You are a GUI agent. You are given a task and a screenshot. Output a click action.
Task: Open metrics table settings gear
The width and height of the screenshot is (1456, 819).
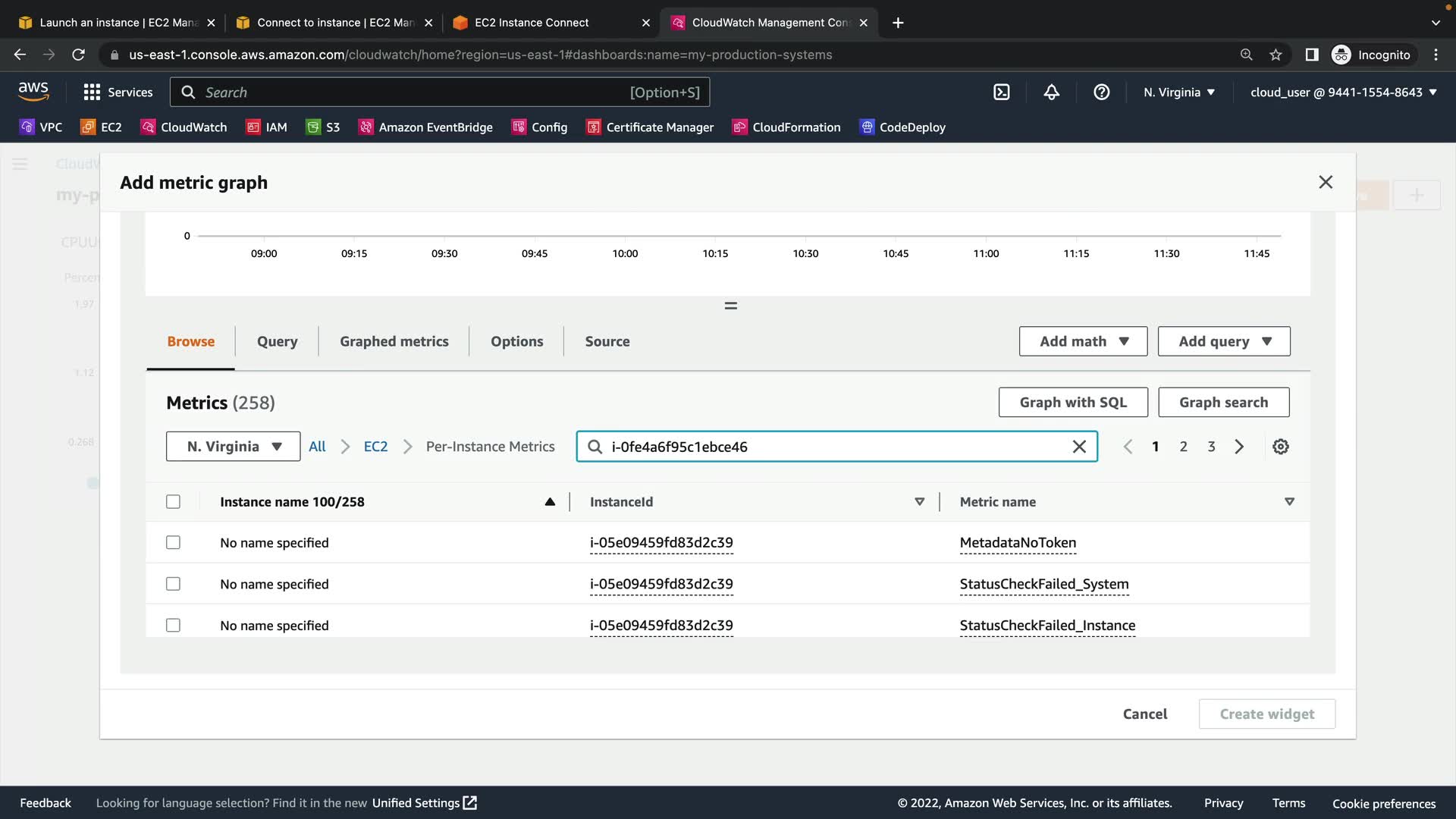click(x=1280, y=447)
